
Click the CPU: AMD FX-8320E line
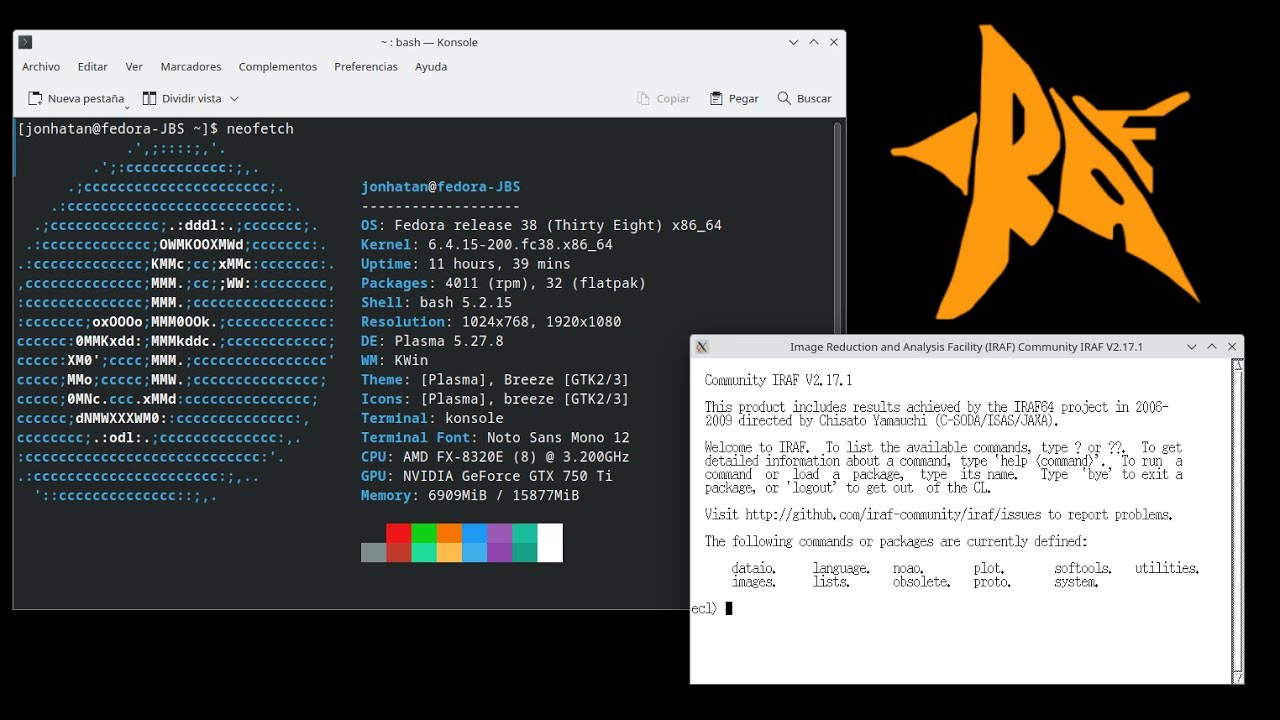496,457
